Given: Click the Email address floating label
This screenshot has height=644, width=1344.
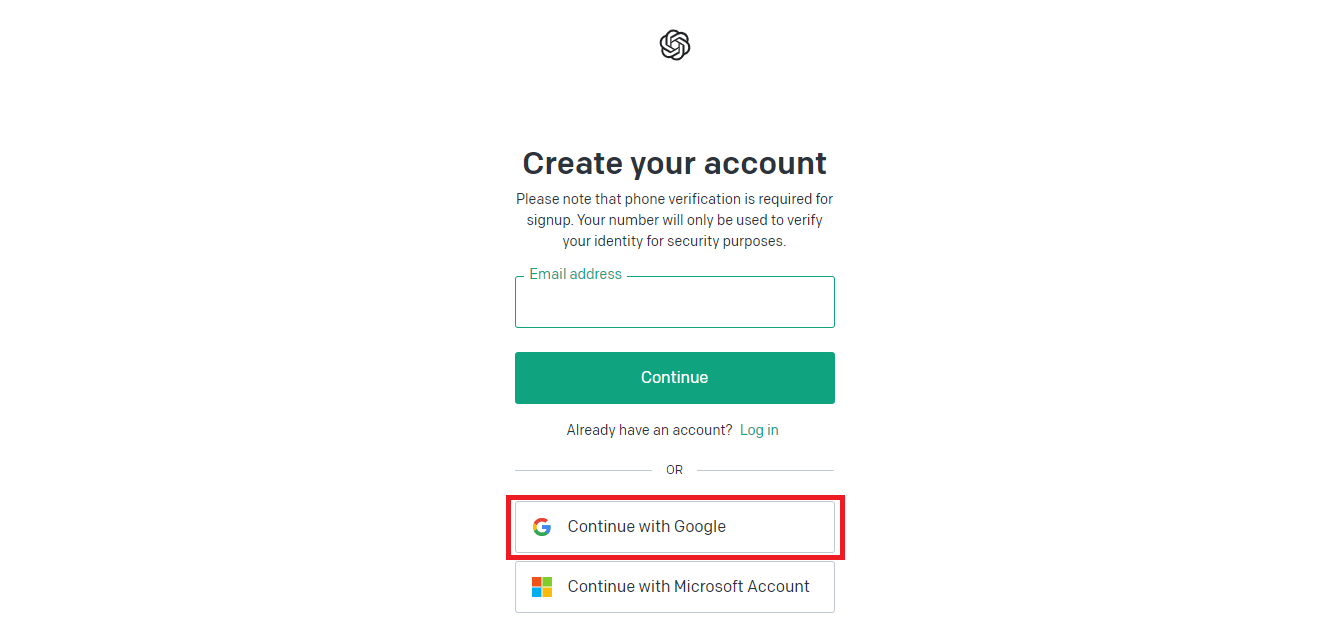Looking at the screenshot, I should coord(575,274).
